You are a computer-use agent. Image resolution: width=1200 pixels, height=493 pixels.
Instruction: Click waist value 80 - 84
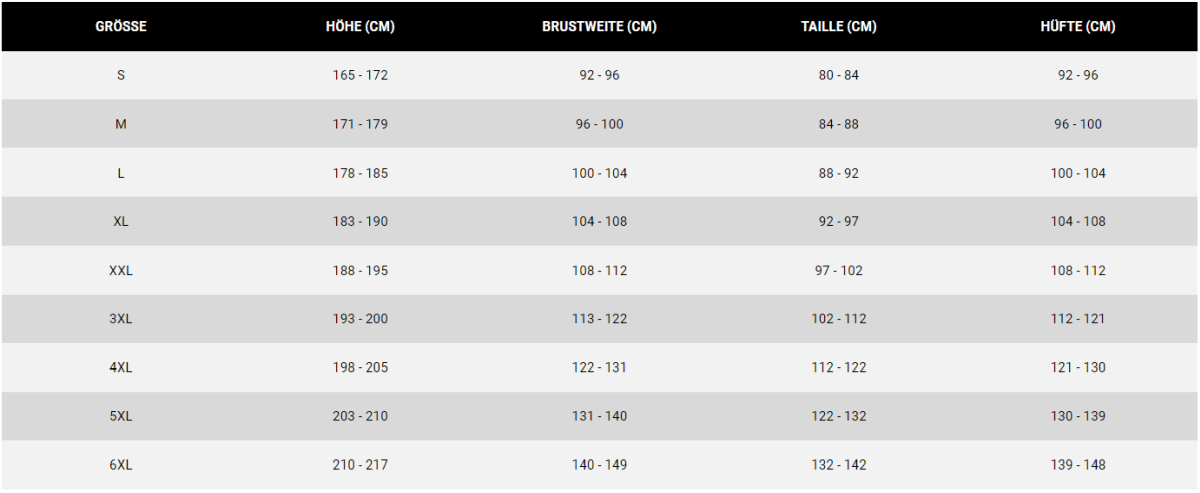838,75
